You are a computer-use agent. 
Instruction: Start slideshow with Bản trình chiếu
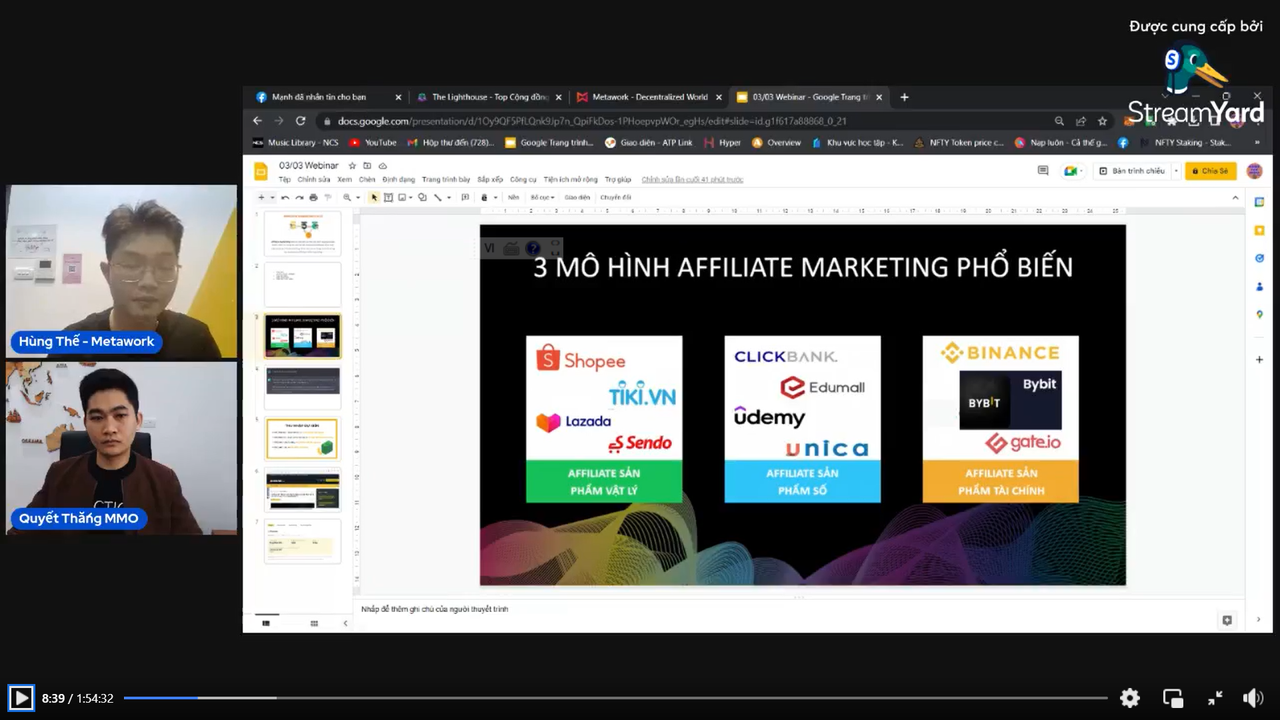click(1132, 171)
